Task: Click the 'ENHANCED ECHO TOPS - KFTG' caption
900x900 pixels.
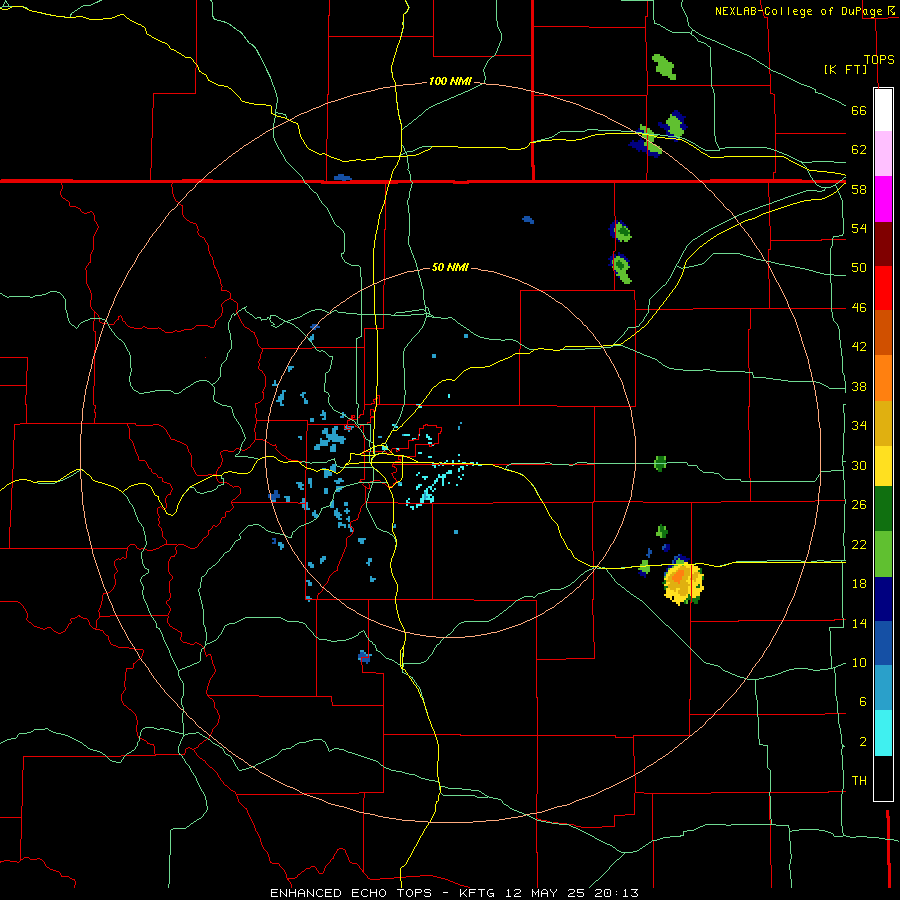Action: tap(383, 893)
